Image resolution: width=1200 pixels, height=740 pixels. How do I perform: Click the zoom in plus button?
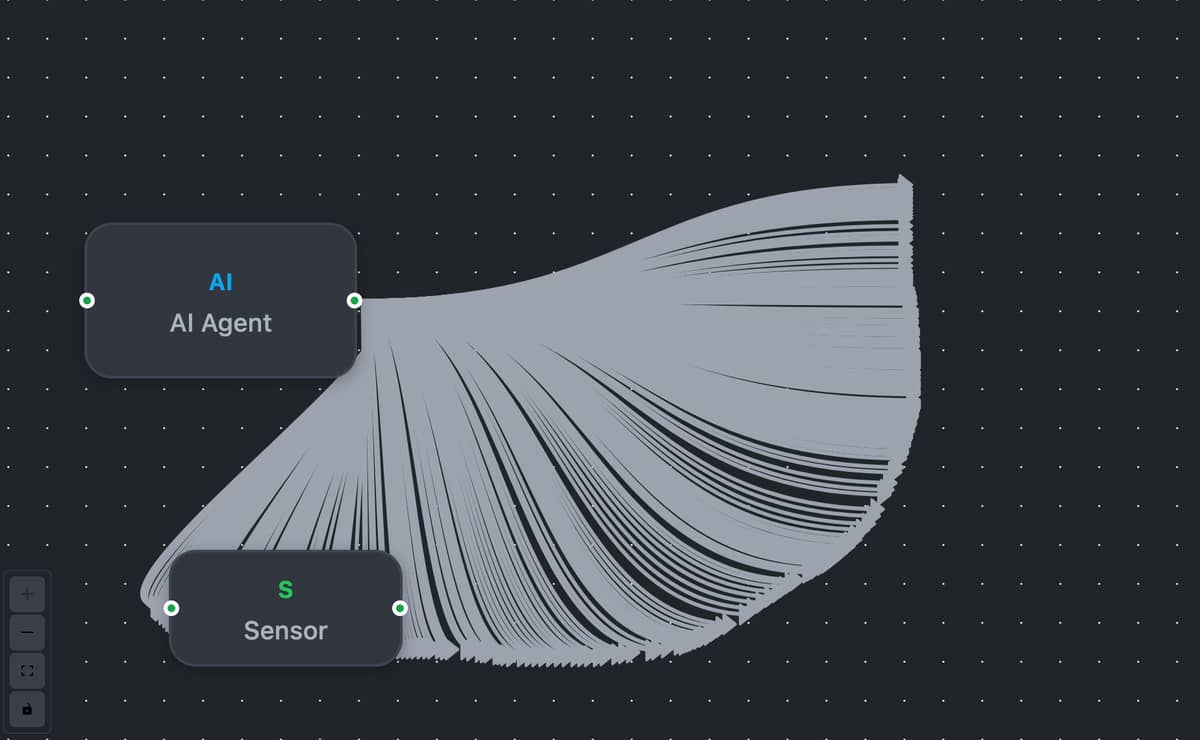pyautogui.click(x=27, y=594)
